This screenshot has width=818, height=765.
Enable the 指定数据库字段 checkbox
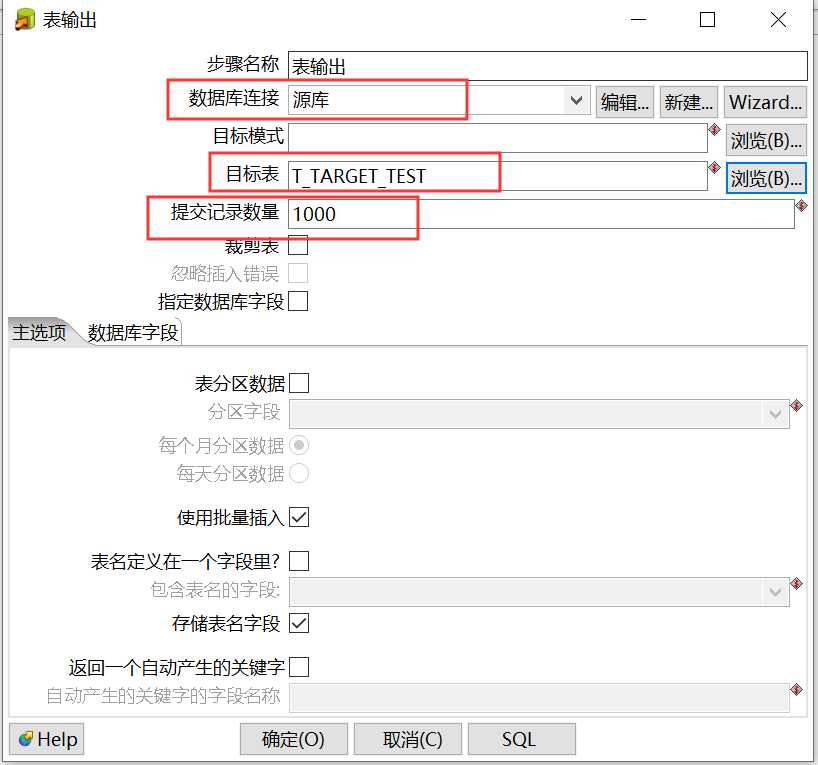pyautogui.click(x=298, y=301)
